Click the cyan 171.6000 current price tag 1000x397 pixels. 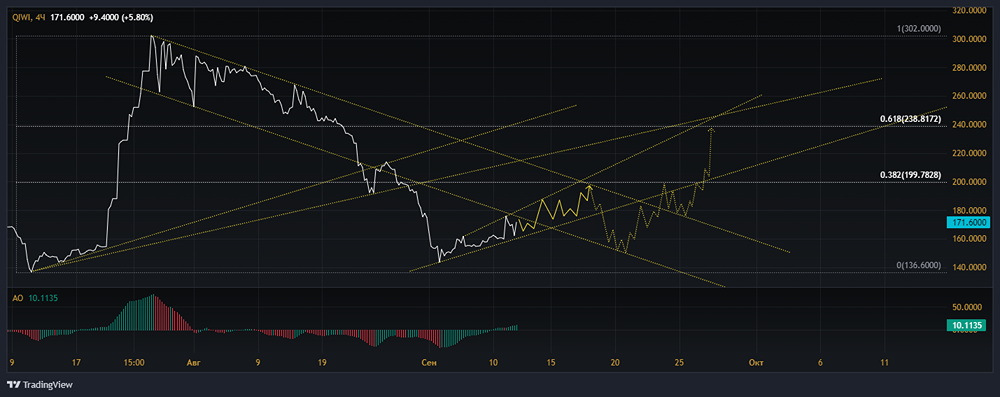[968, 222]
